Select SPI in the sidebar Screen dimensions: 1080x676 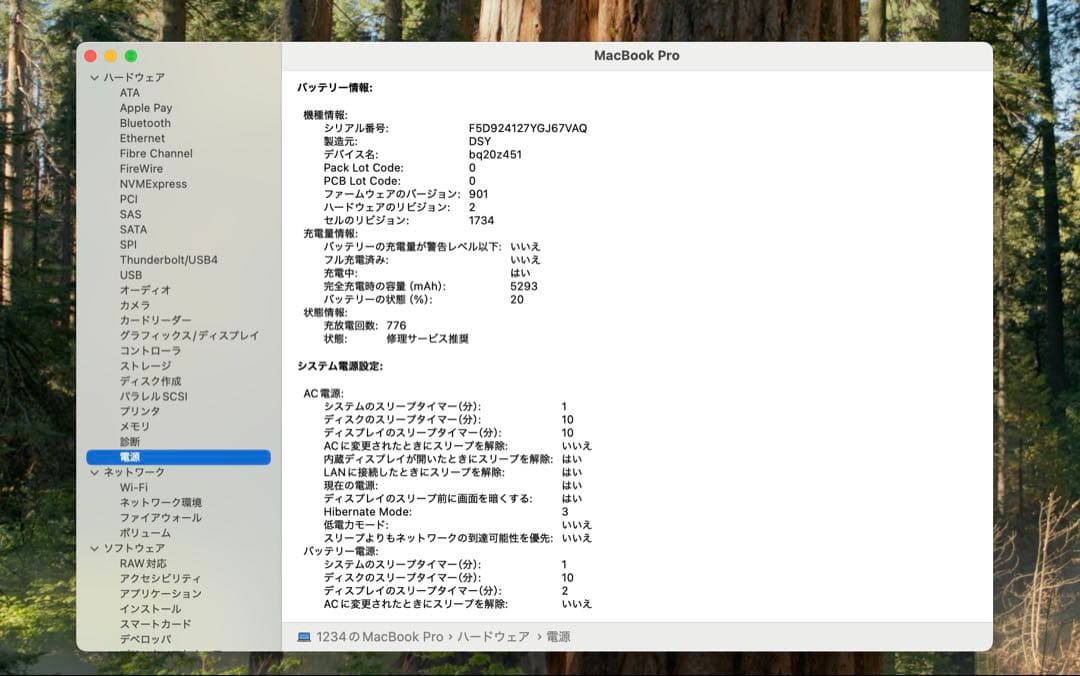[128, 245]
